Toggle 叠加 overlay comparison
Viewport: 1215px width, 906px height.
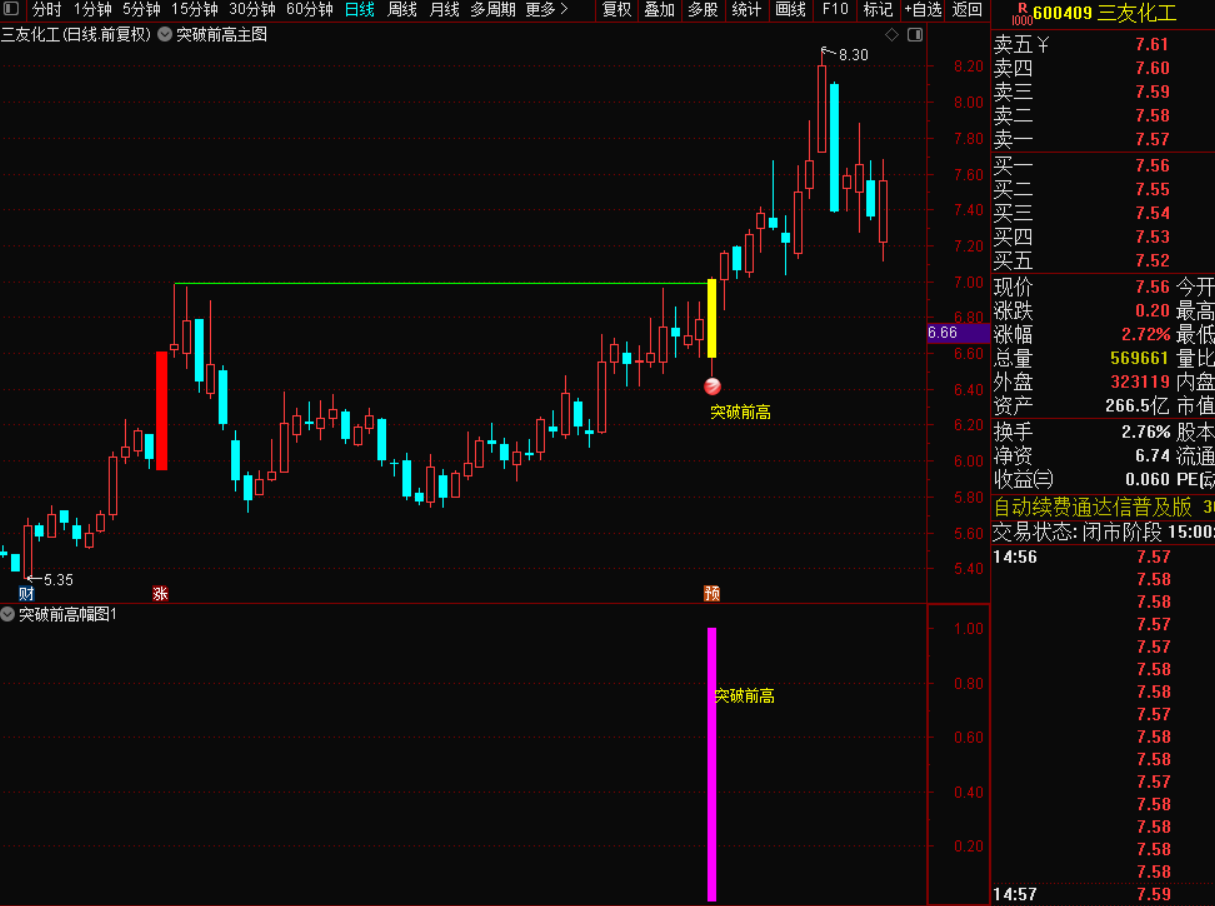pyautogui.click(x=659, y=10)
